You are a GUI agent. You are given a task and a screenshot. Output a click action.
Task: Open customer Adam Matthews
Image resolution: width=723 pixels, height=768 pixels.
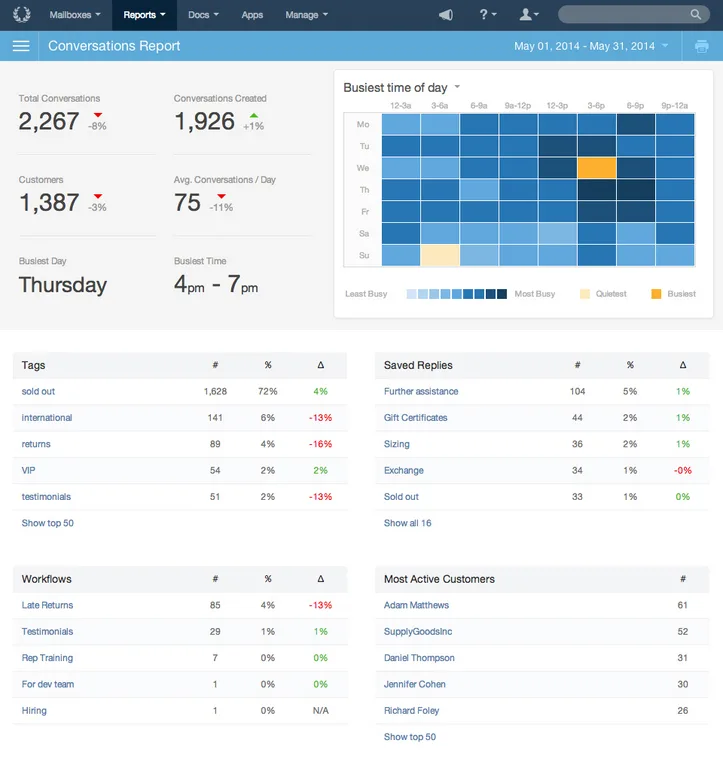pyautogui.click(x=416, y=605)
